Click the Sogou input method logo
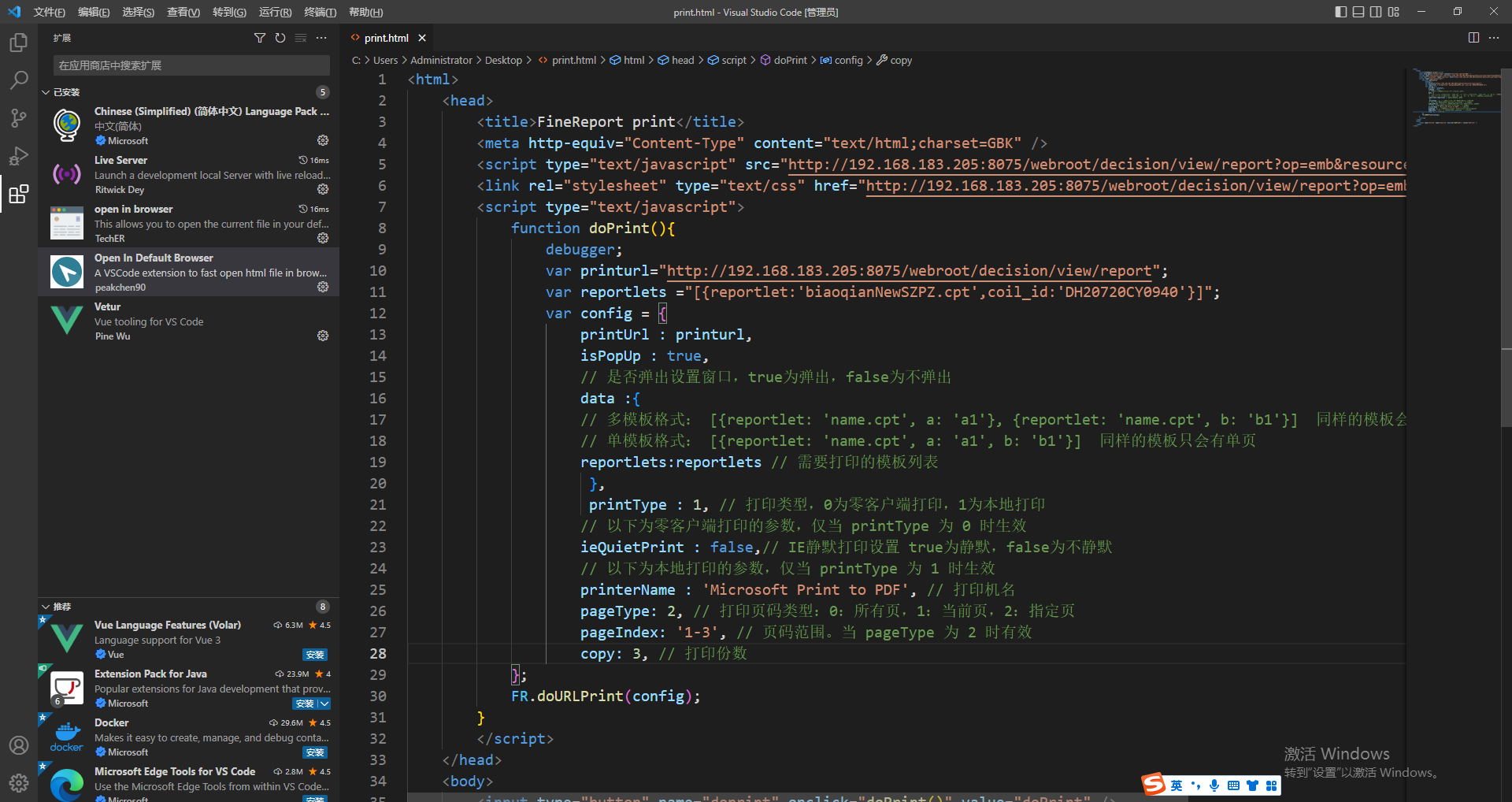 coord(1154,784)
